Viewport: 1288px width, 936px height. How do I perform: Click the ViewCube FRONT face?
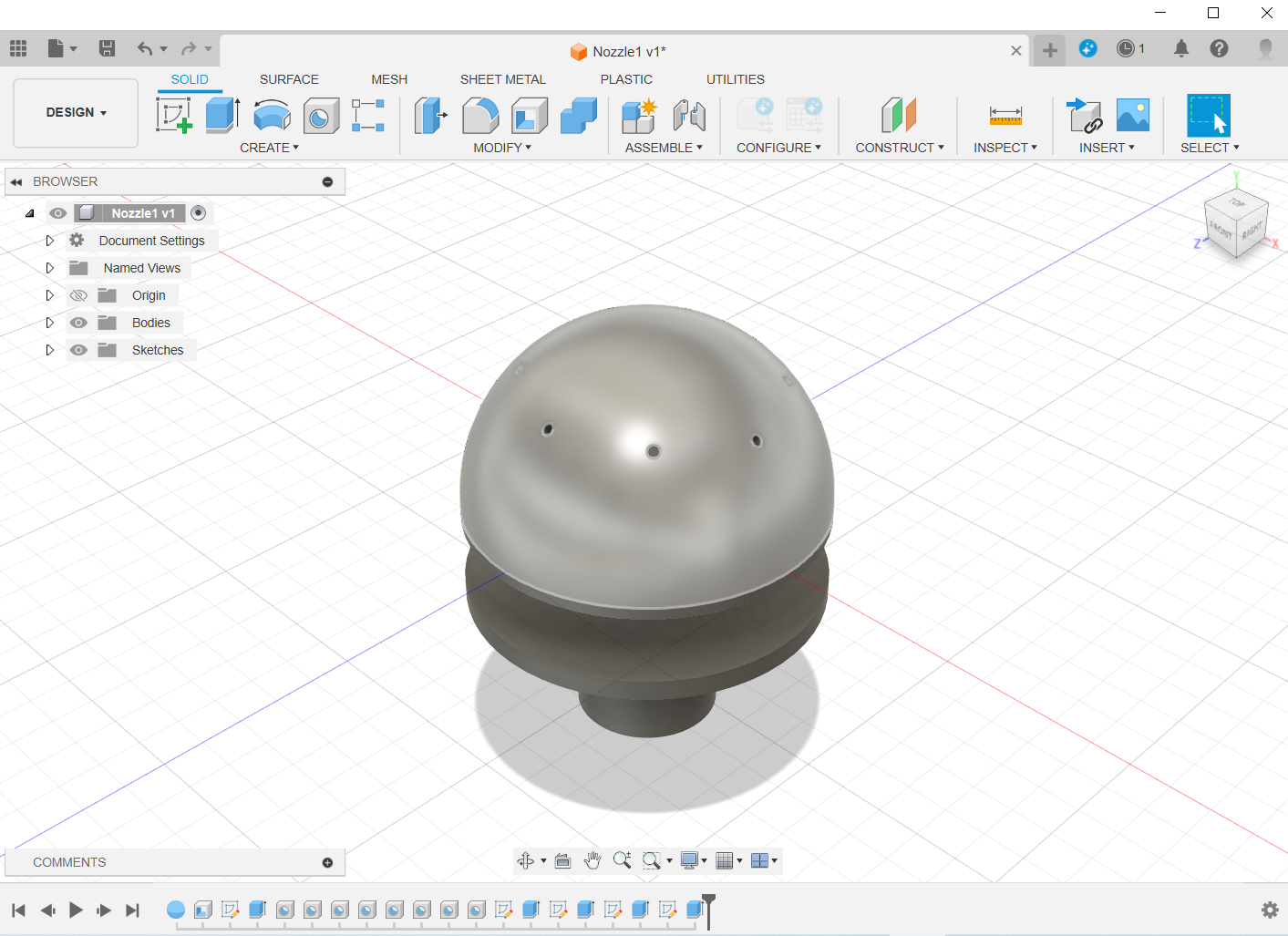click(1221, 231)
